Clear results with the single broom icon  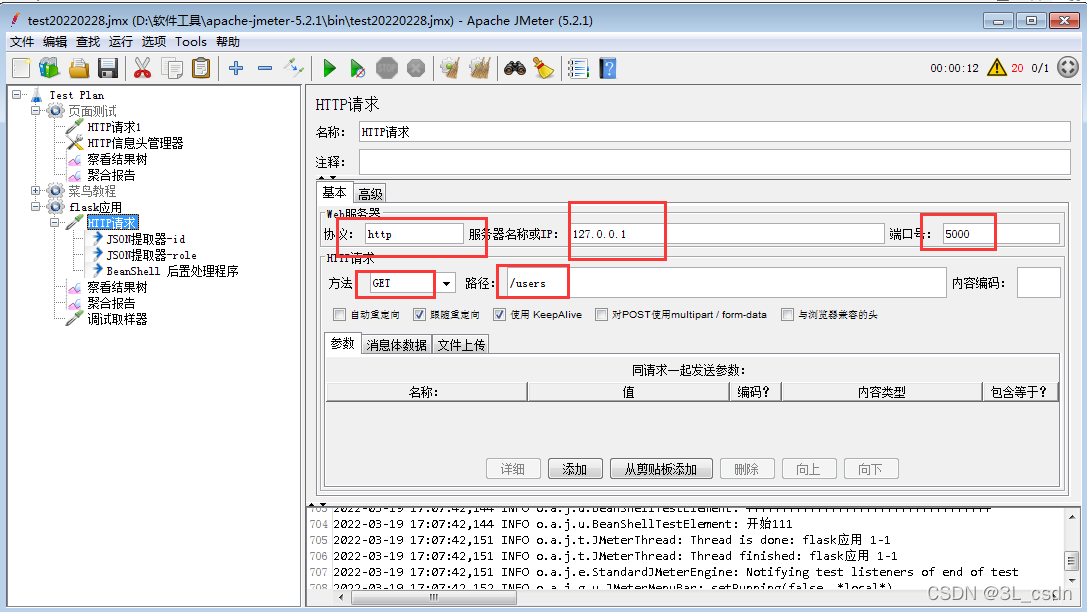[450, 68]
